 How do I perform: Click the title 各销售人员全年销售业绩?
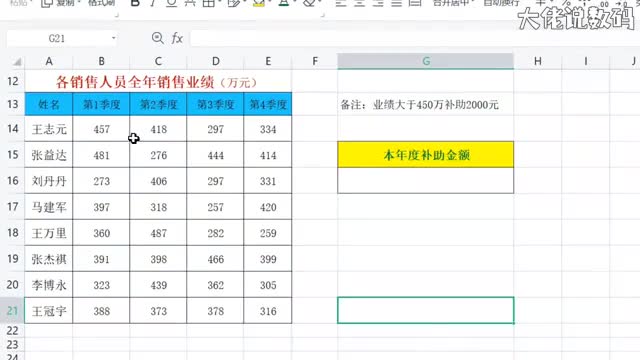(135, 82)
